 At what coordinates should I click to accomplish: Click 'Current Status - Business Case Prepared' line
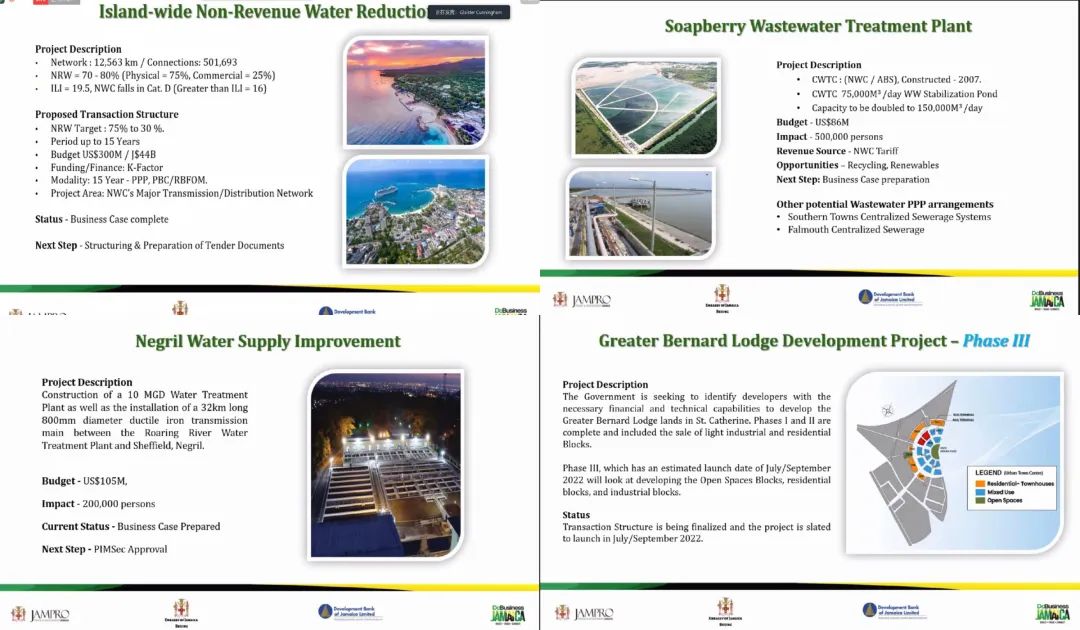[131, 526]
